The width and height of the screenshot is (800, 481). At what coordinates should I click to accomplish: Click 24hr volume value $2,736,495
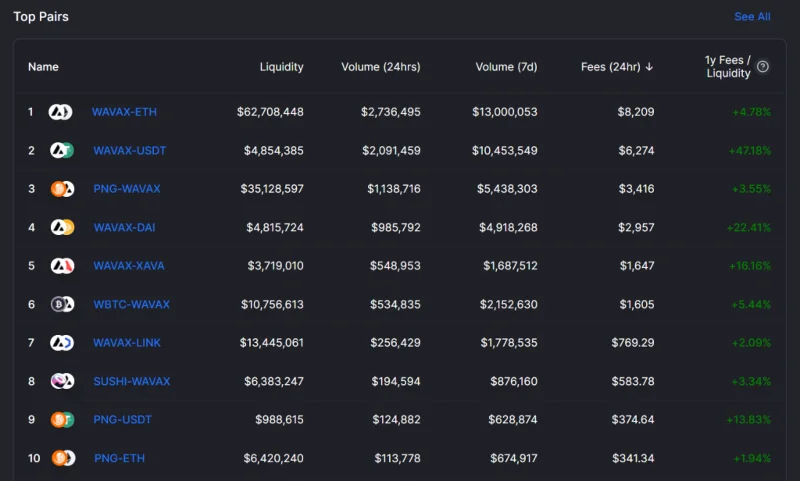(391, 112)
